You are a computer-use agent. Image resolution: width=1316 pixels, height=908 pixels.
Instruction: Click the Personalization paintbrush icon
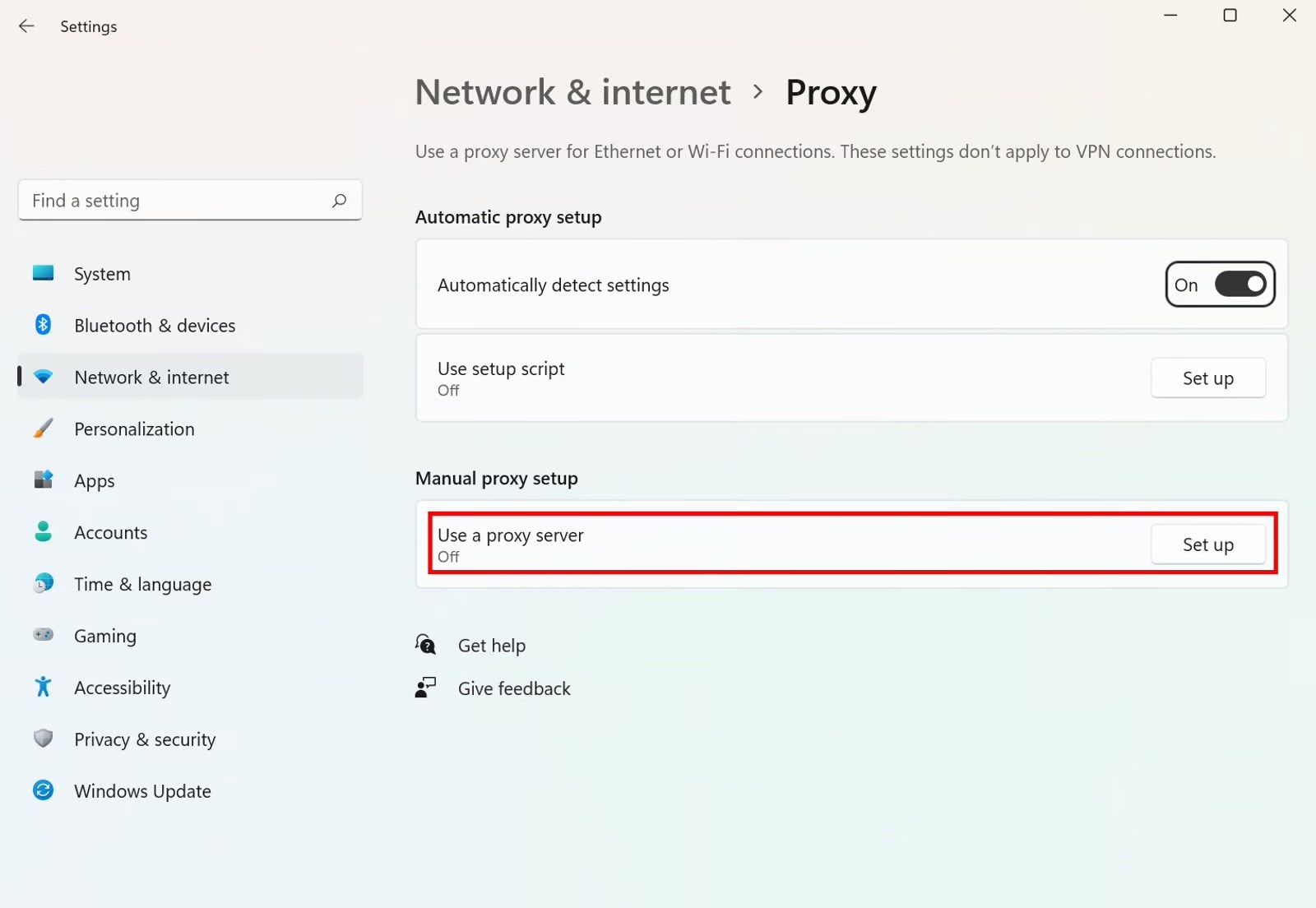pos(43,429)
